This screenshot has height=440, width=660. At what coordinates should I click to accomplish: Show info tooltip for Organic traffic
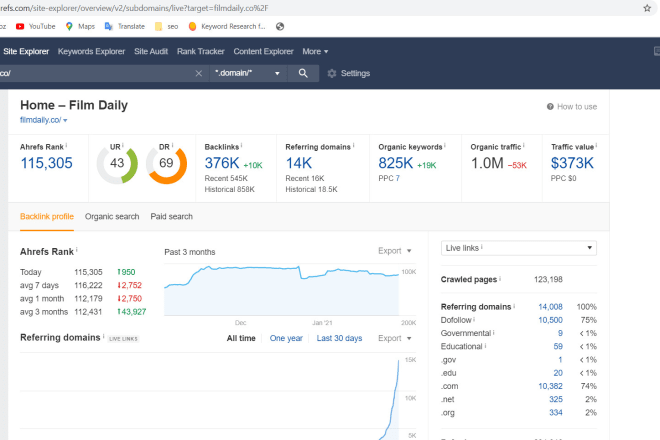524,145
